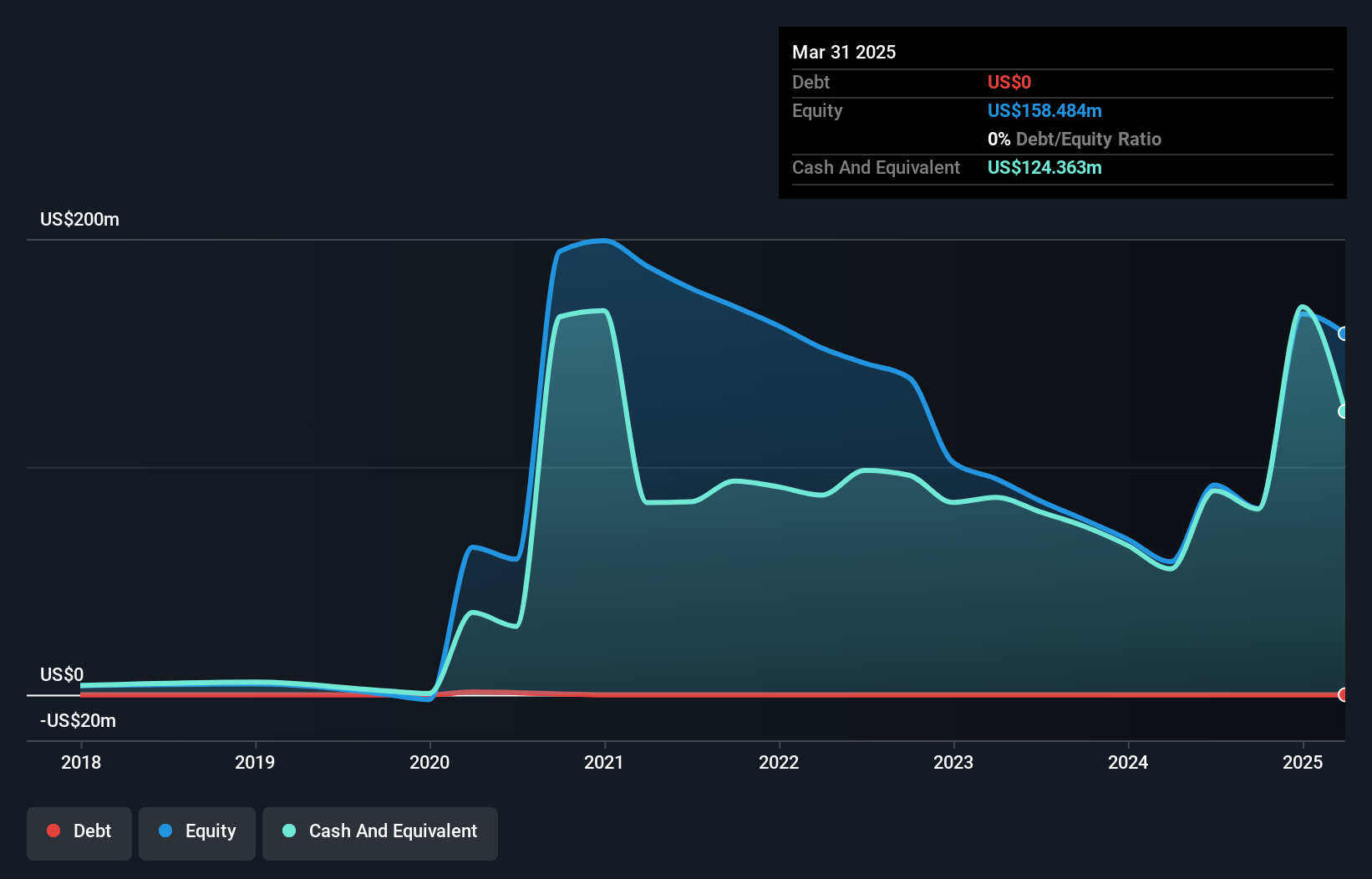This screenshot has width=1372, height=879.
Task: Click the US$124.363m cash value
Action: (x=1044, y=167)
